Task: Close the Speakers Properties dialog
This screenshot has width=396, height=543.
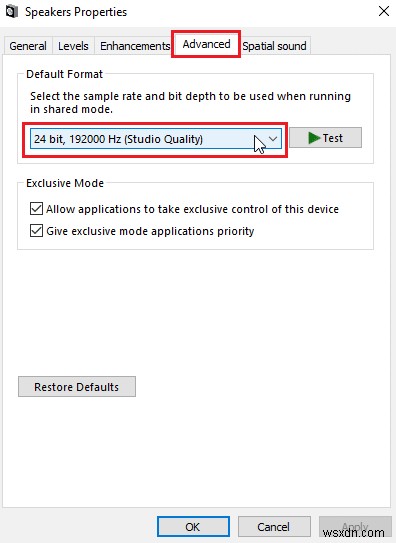Action: pos(384,11)
